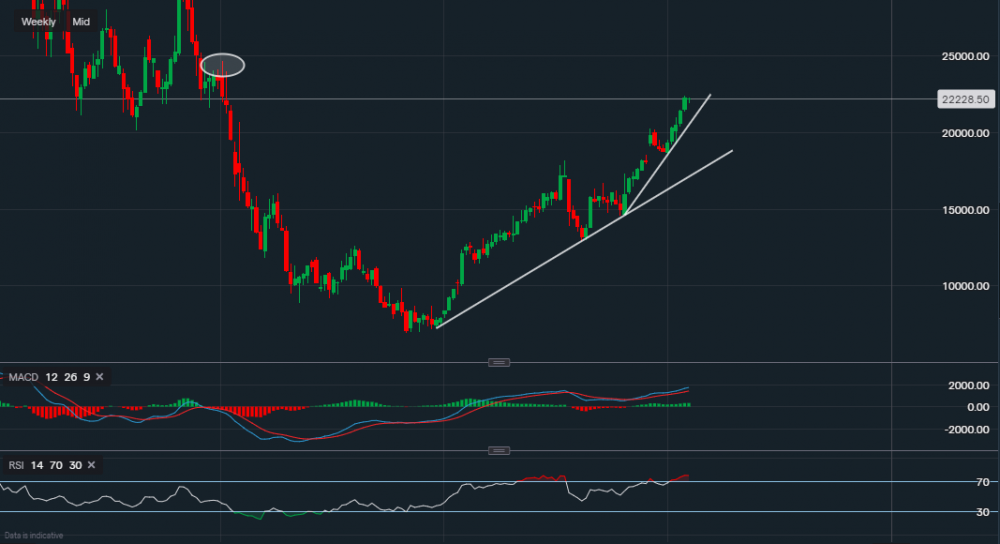The image size is (1000, 544).
Task: Click the RSI oversold value 30 in legend
Action: point(74,465)
